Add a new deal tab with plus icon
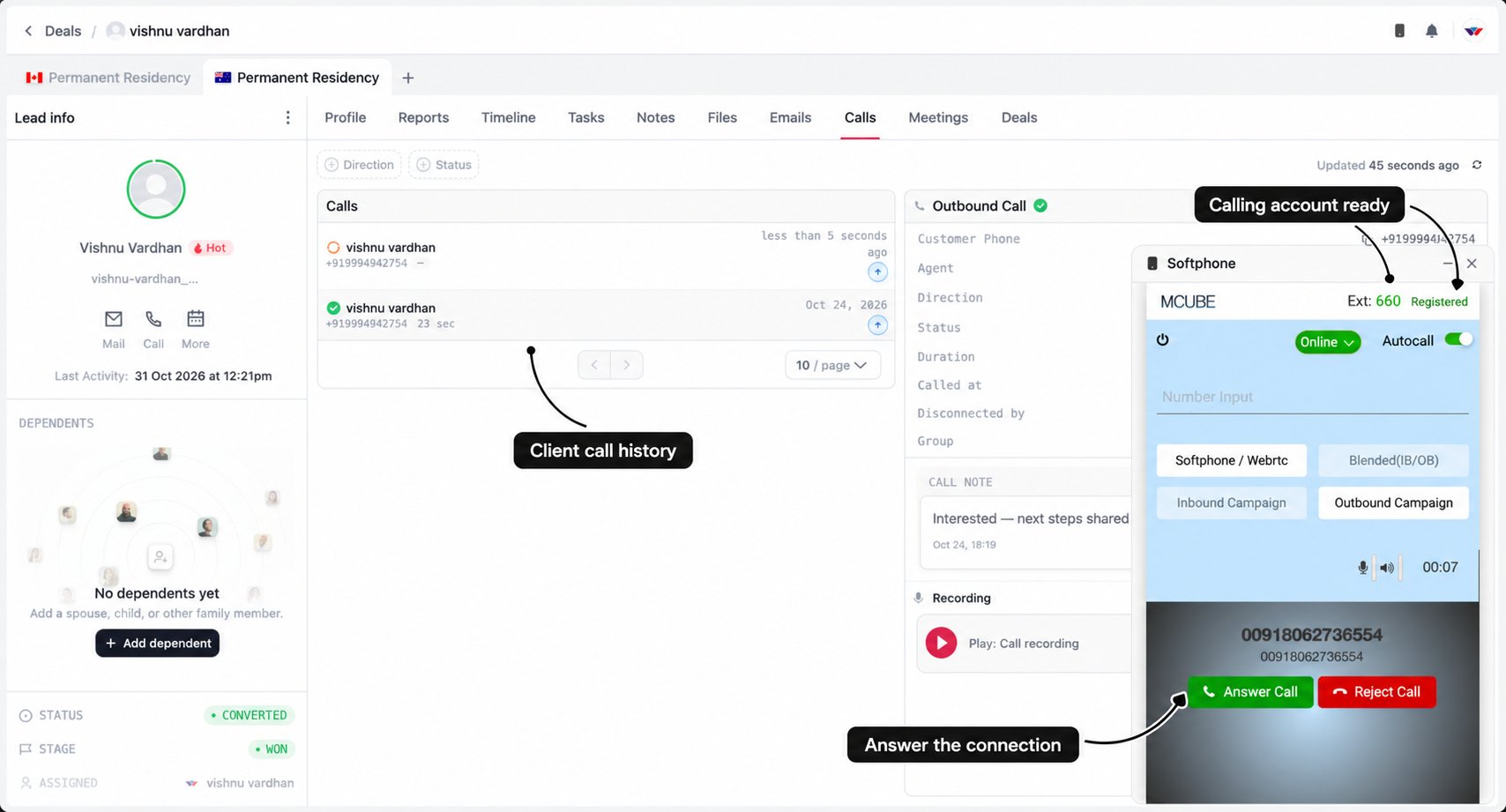This screenshot has height=812, width=1506. click(407, 78)
